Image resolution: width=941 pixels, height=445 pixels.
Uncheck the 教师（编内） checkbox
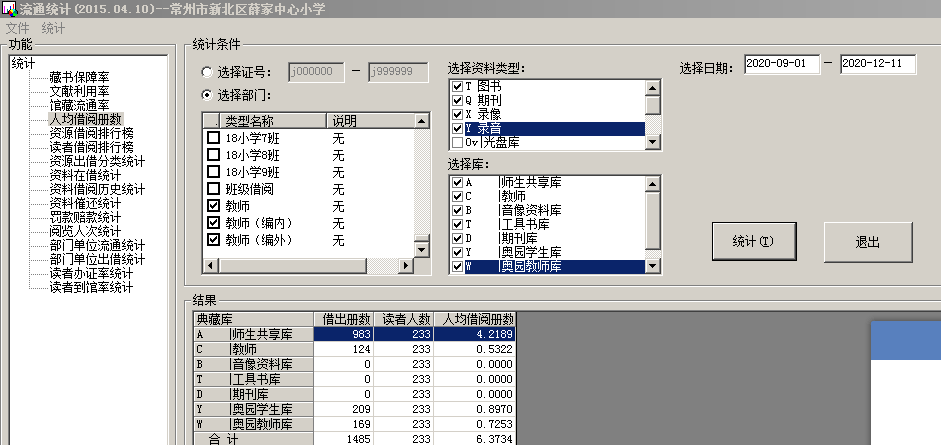coord(213,223)
